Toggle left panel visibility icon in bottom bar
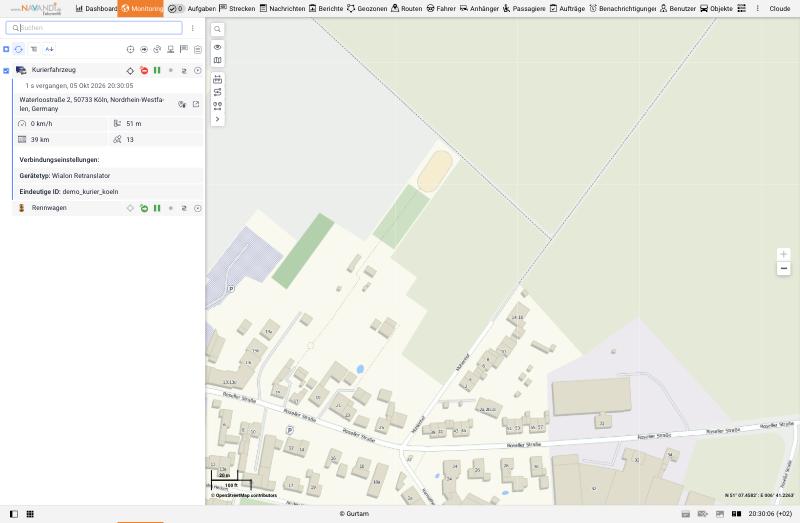This screenshot has width=800, height=523. pyautogui.click(x=14, y=514)
